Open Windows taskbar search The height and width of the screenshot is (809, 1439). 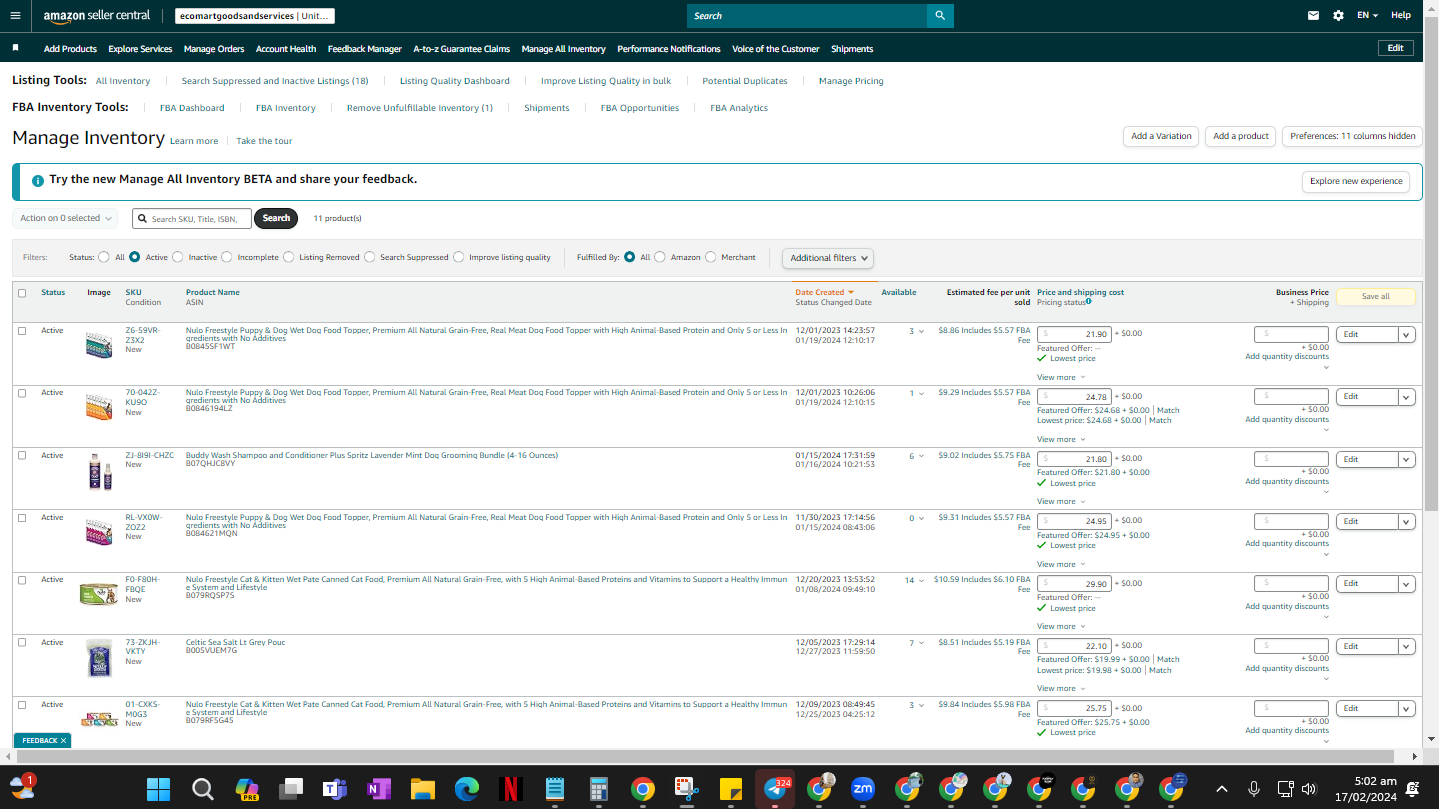click(202, 789)
